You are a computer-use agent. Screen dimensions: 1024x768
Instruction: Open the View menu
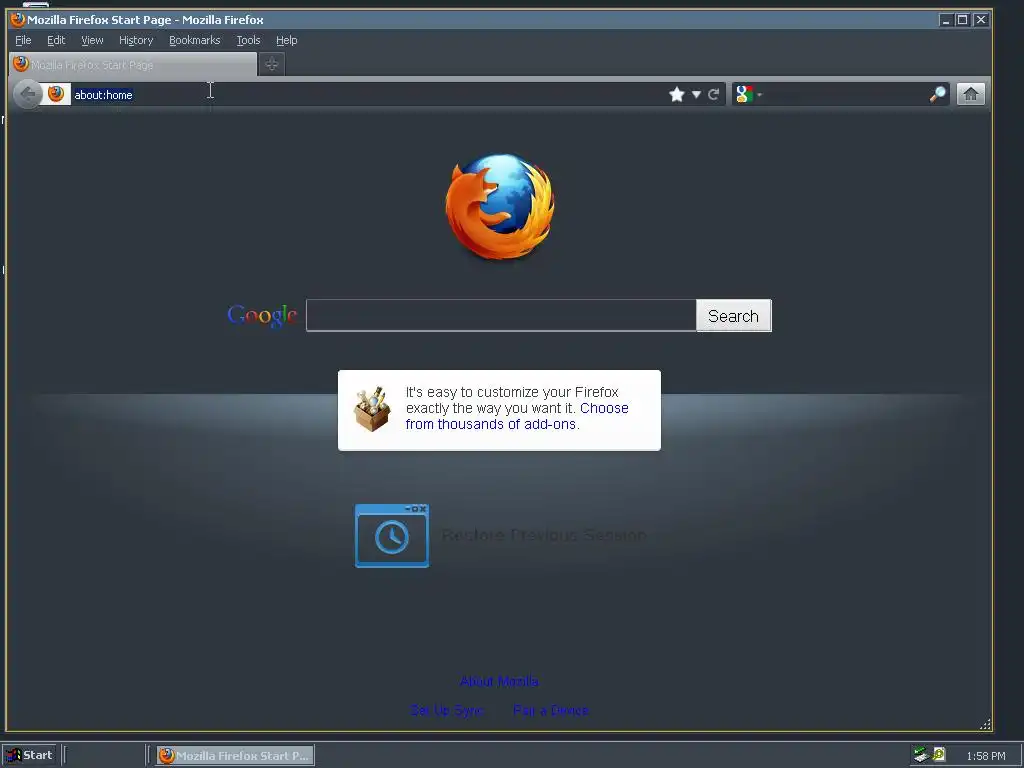pos(92,40)
